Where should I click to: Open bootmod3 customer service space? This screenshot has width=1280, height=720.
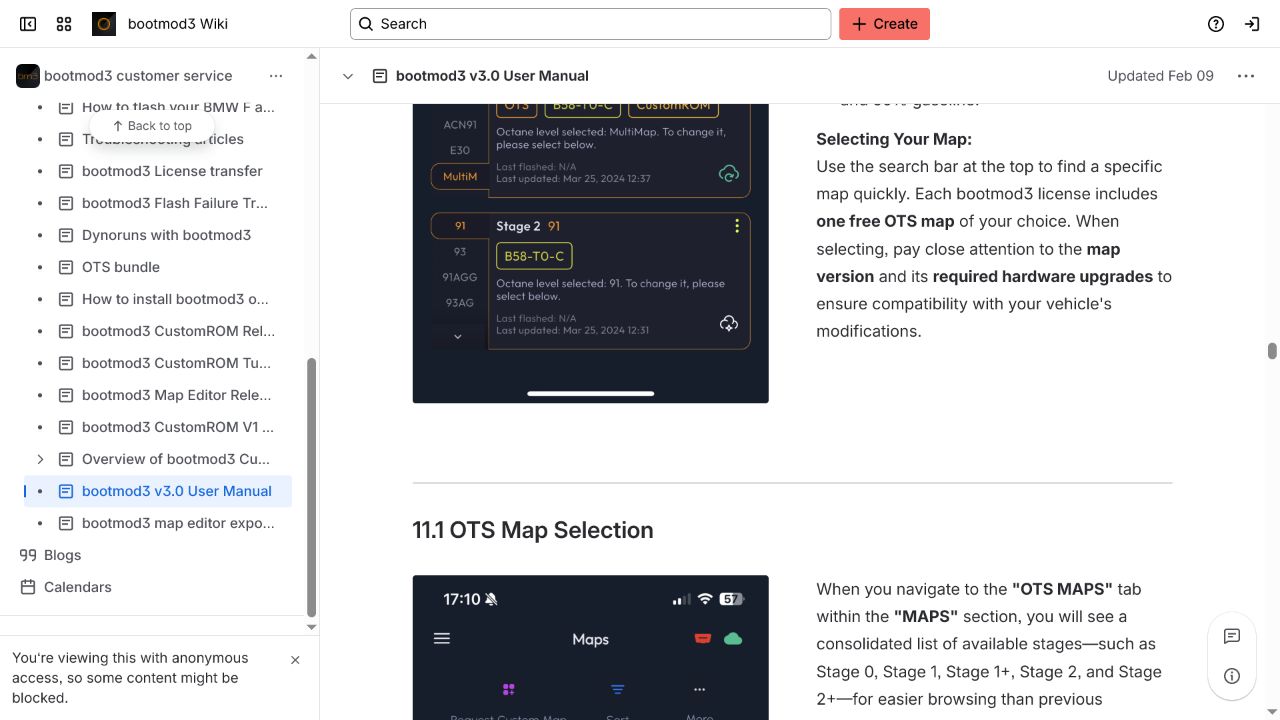pyautogui.click(x=138, y=76)
